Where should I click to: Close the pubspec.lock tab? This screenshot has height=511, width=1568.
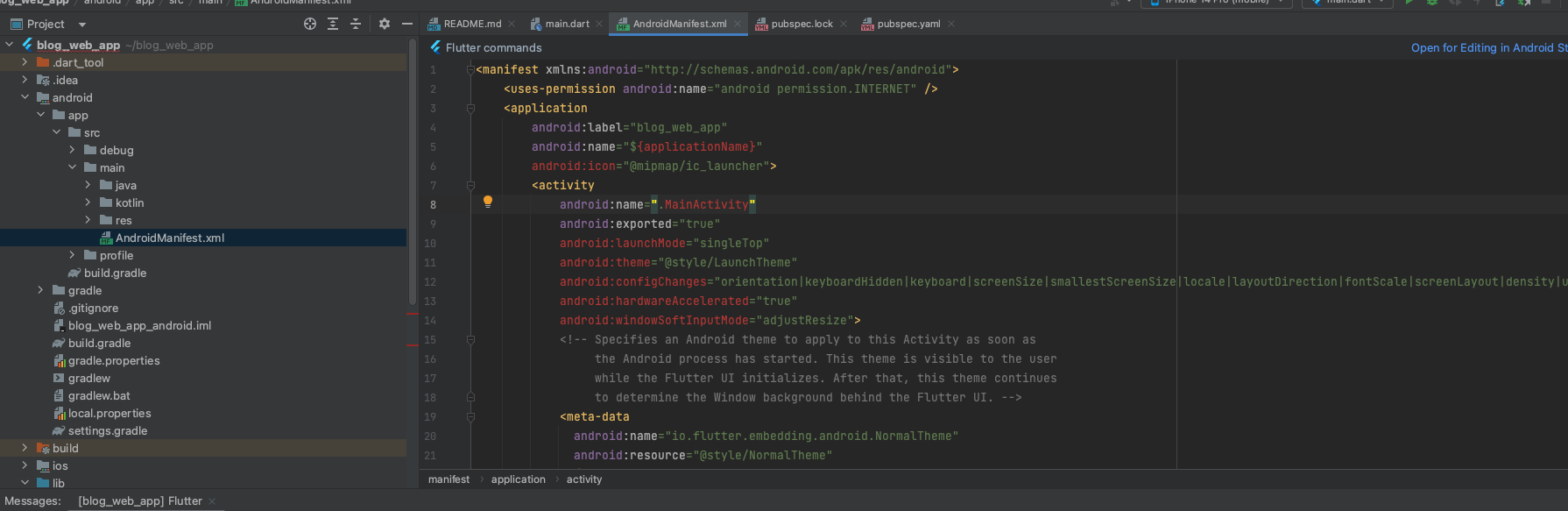(844, 24)
